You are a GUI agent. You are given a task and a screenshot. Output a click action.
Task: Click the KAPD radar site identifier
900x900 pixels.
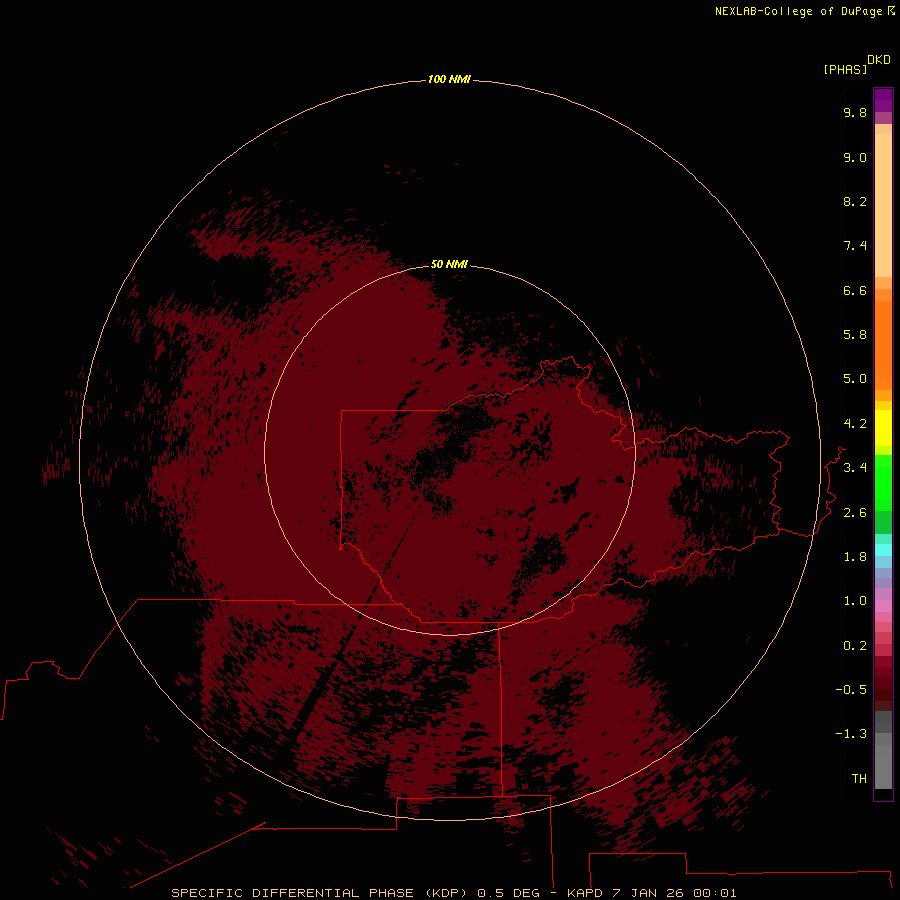point(584,893)
